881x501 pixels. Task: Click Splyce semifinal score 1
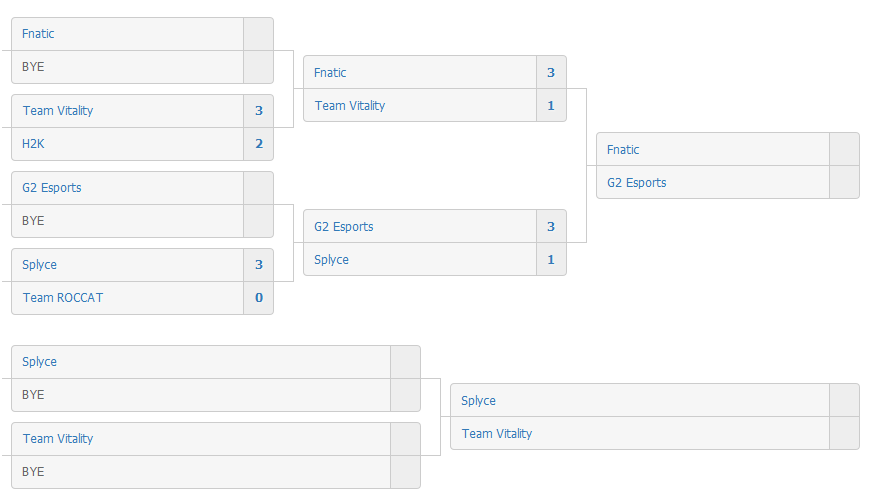pyautogui.click(x=551, y=259)
